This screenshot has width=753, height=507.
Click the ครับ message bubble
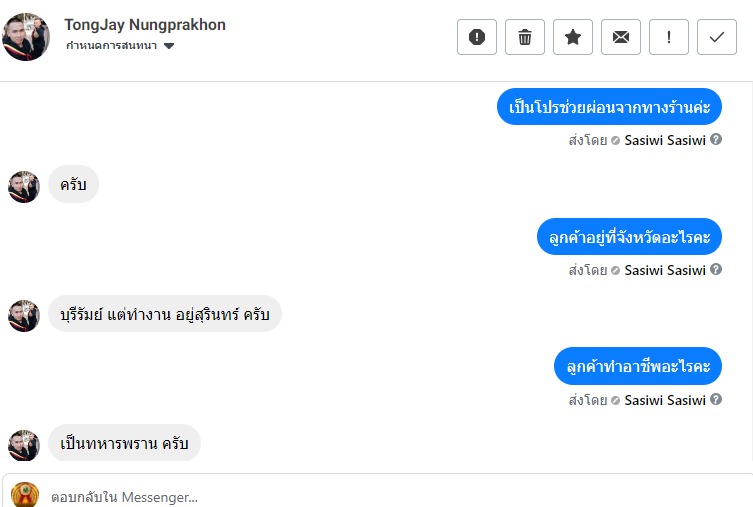pyautogui.click(x=73, y=185)
